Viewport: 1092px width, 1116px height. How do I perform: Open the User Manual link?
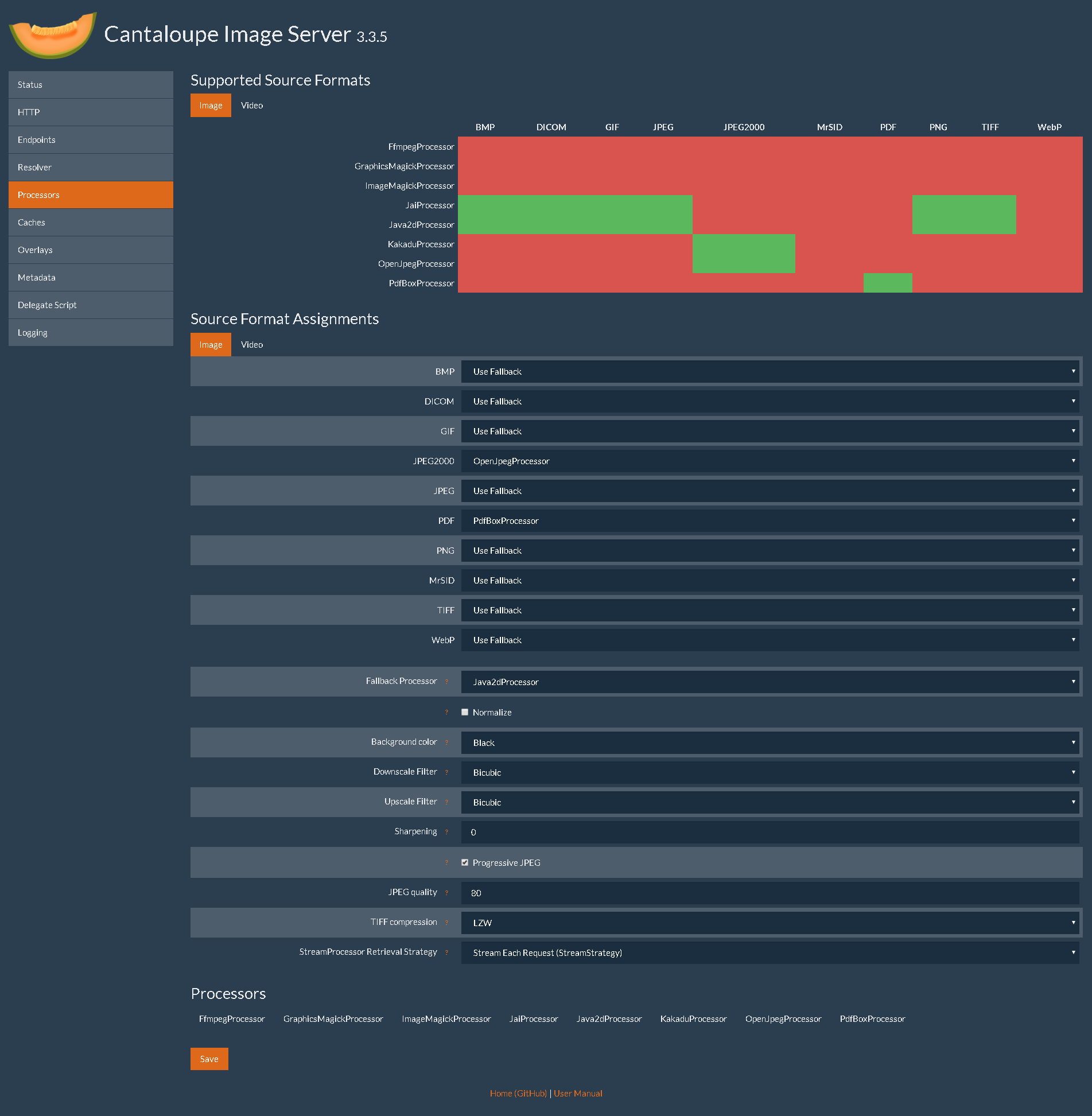pos(578,1094)
